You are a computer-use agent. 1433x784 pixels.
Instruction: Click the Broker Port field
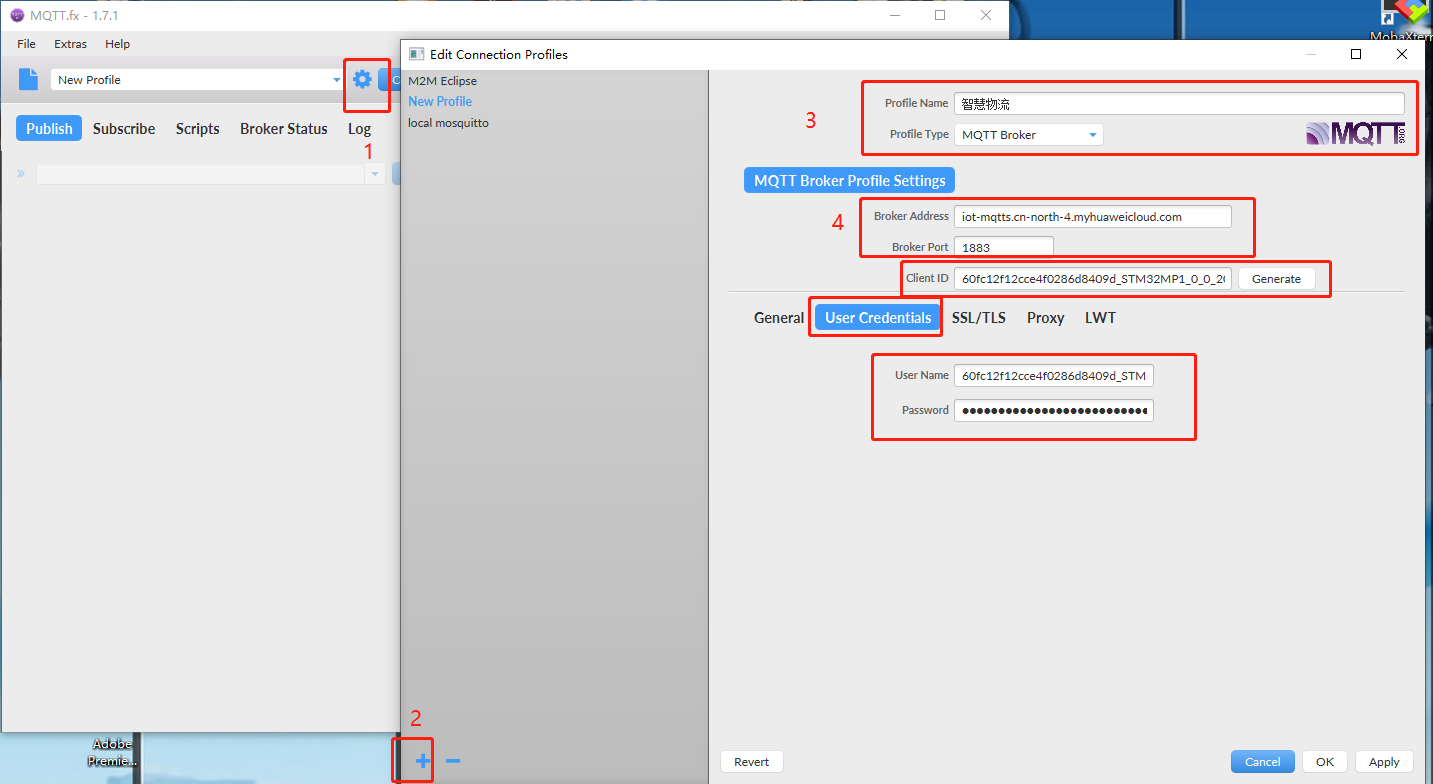click(1004, 247)
